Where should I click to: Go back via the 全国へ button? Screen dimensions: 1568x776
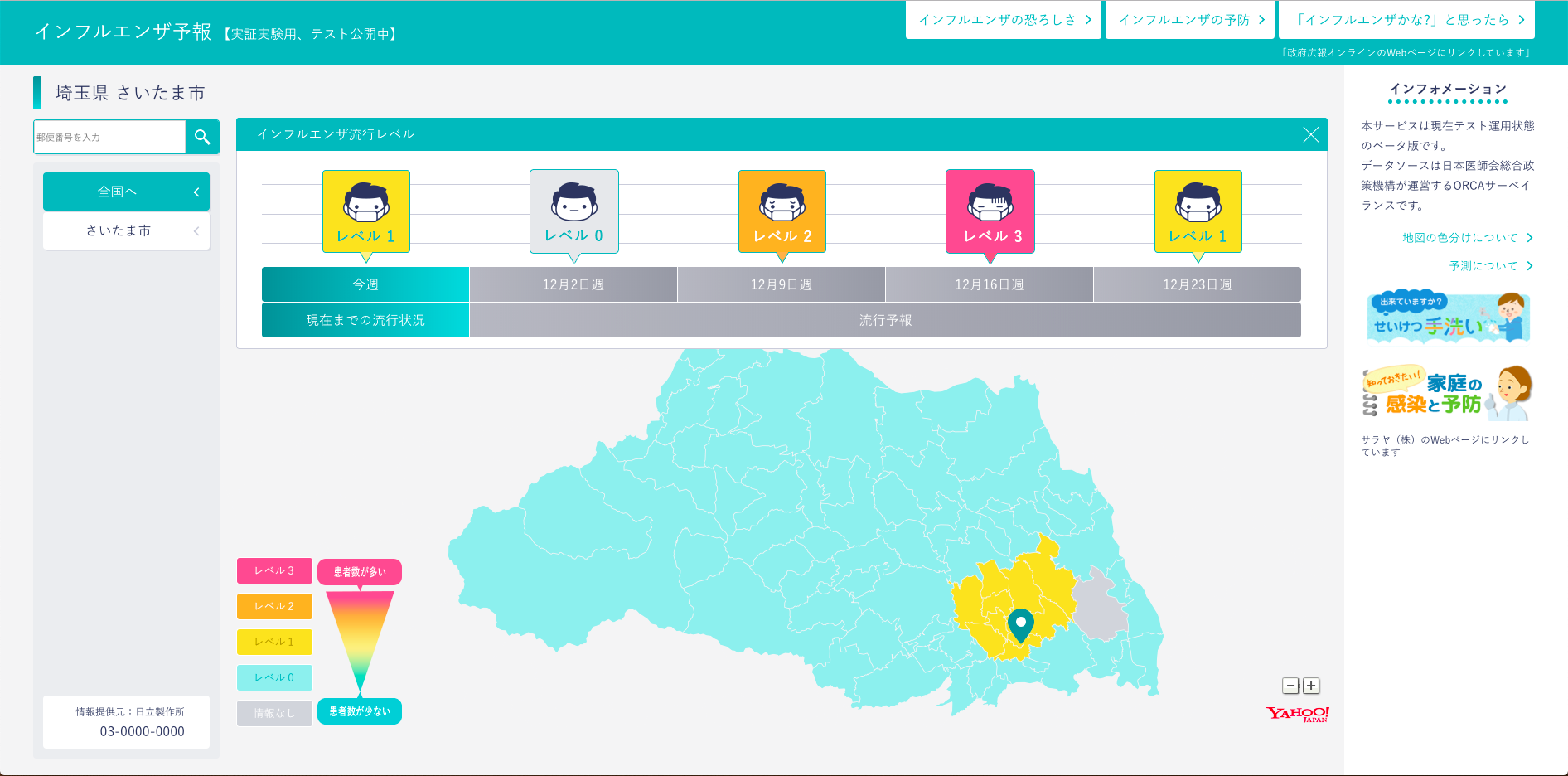click(x=126, y=192)
